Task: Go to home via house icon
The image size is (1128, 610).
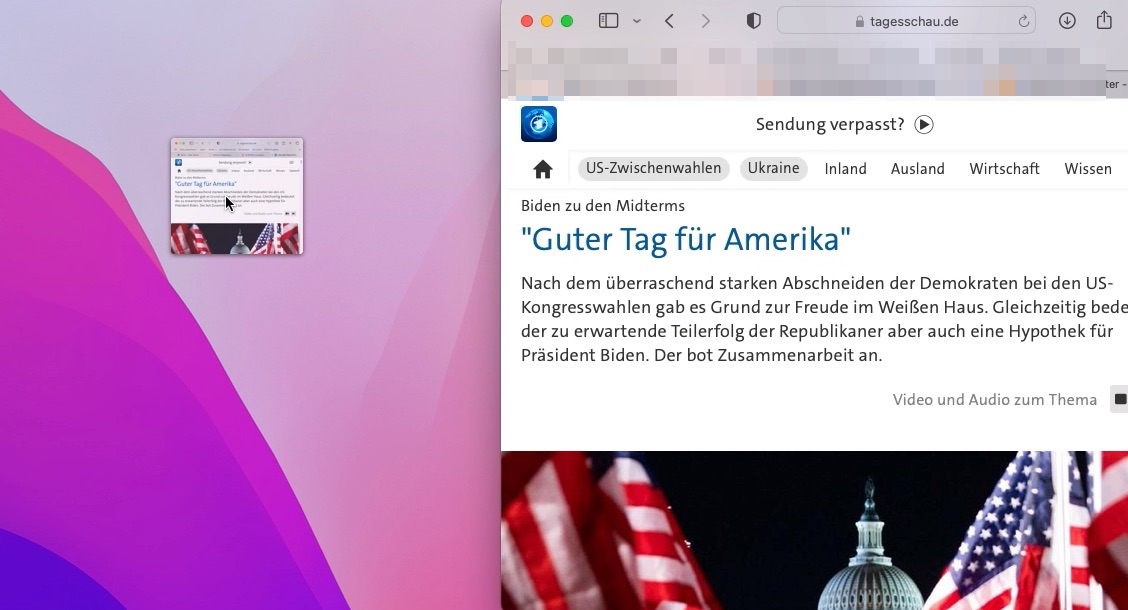Action: [543, 169]
